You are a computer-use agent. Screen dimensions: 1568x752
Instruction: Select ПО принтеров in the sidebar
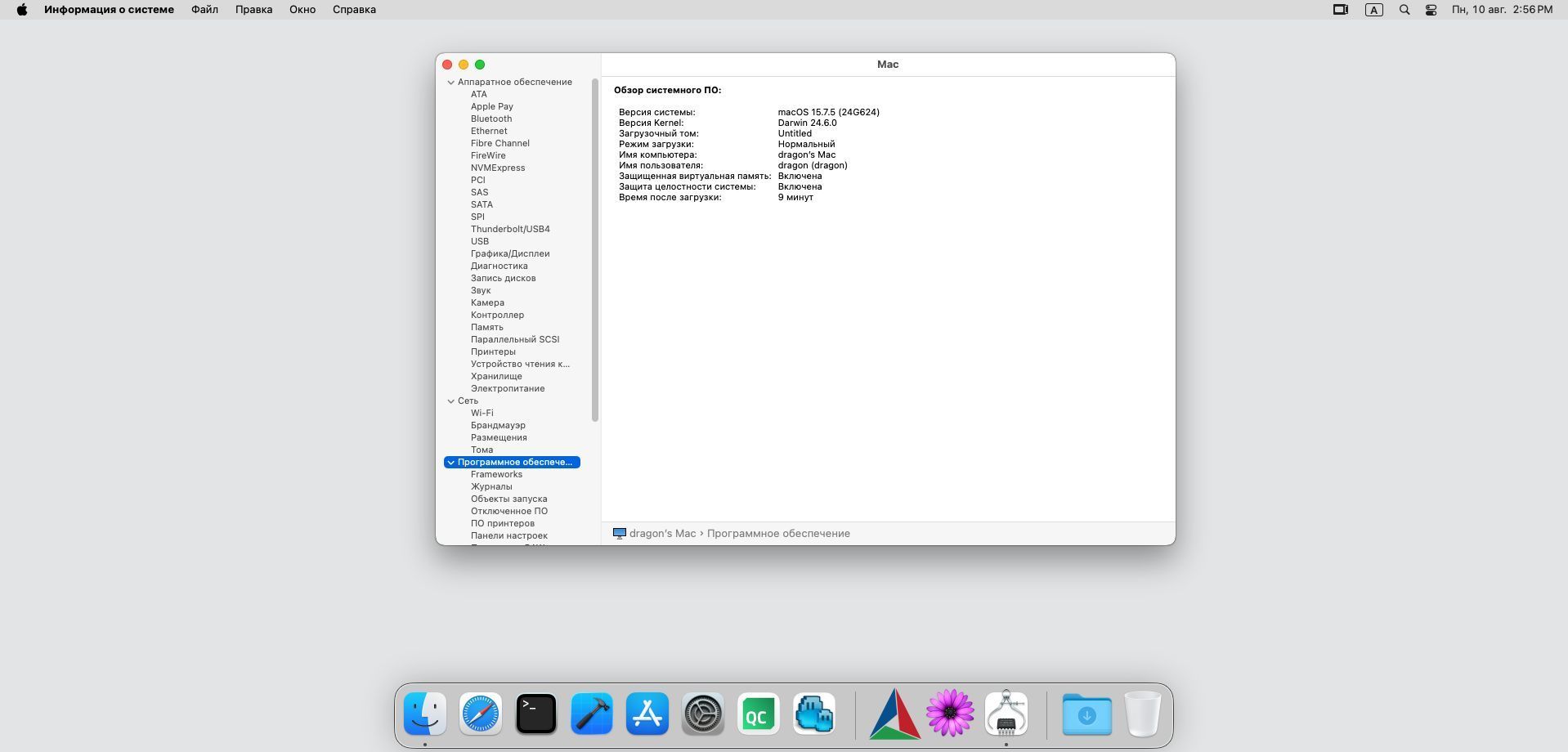point(503,524)
